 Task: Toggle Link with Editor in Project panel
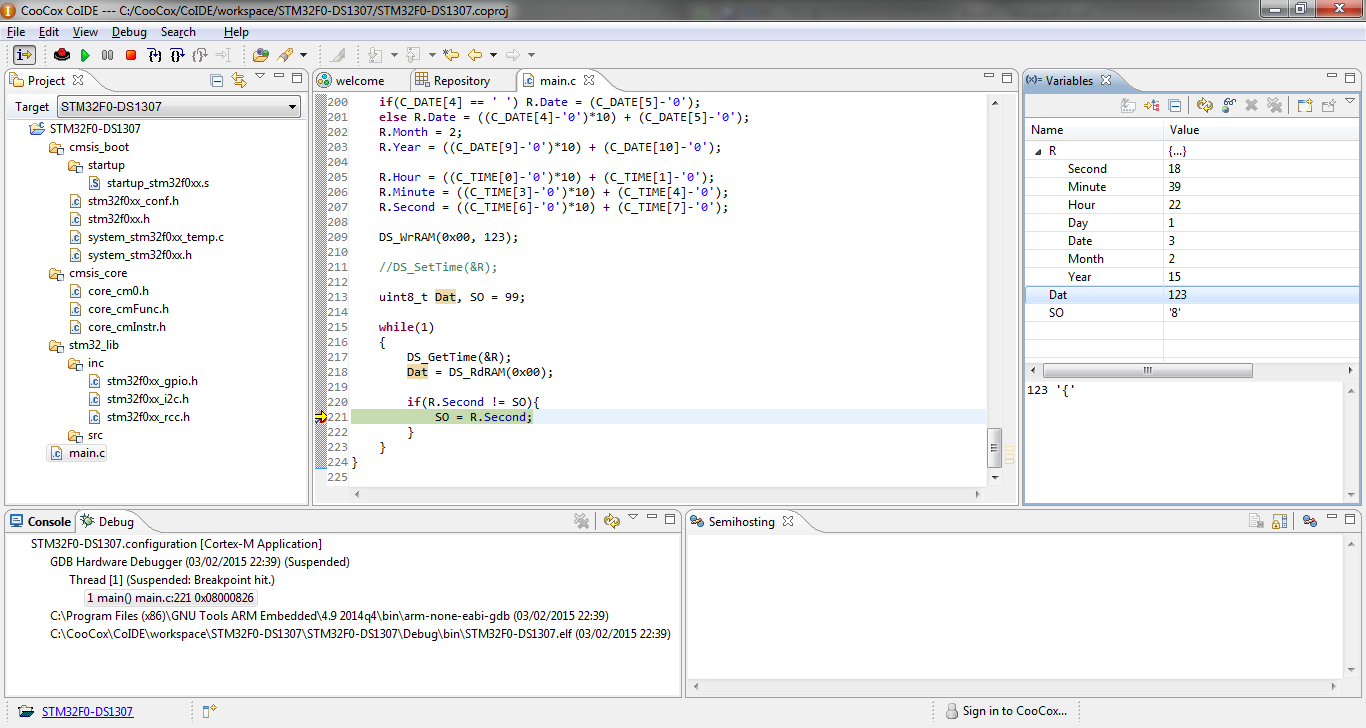[x=239, y=81]
